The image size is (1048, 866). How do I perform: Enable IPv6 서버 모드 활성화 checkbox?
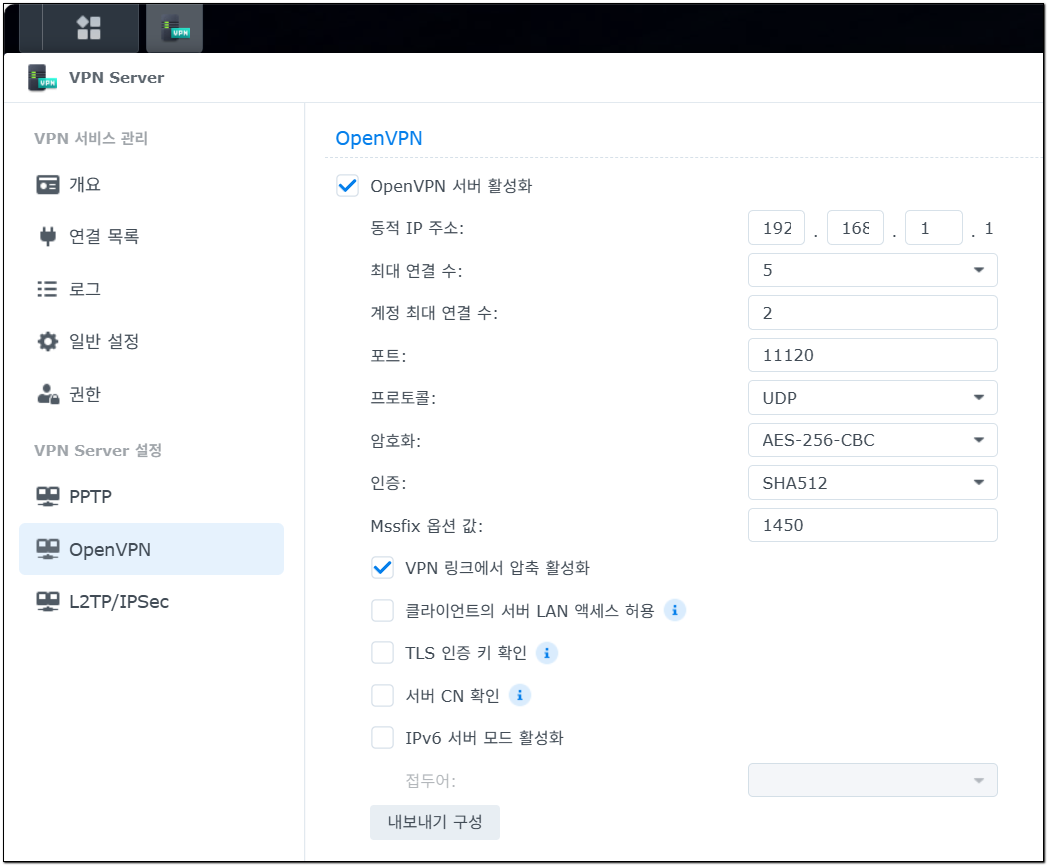pos(382,738)
